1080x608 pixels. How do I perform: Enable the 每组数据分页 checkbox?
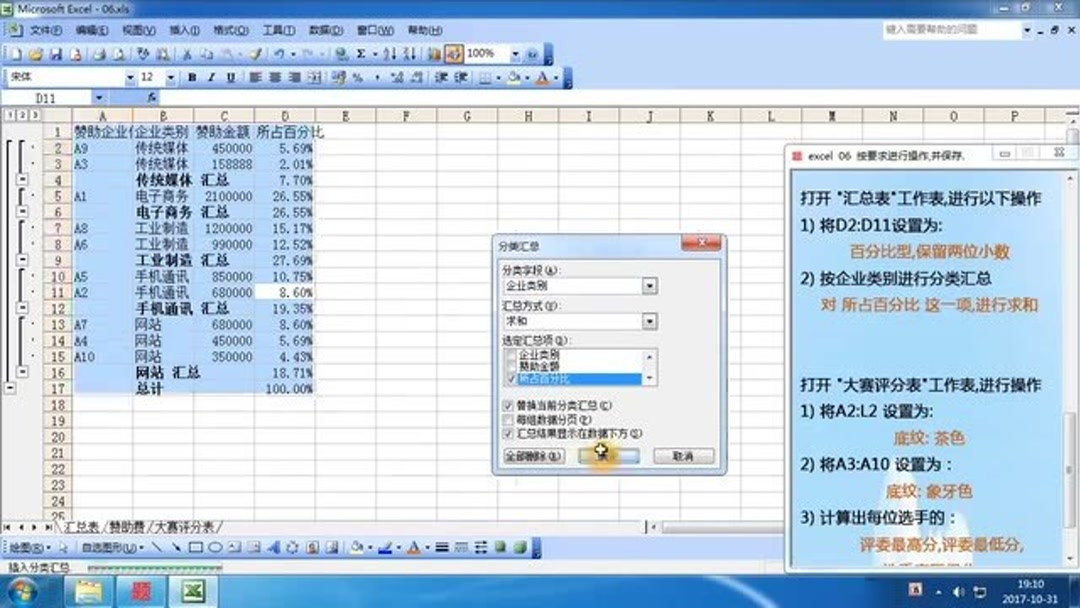tap(506, 419)
